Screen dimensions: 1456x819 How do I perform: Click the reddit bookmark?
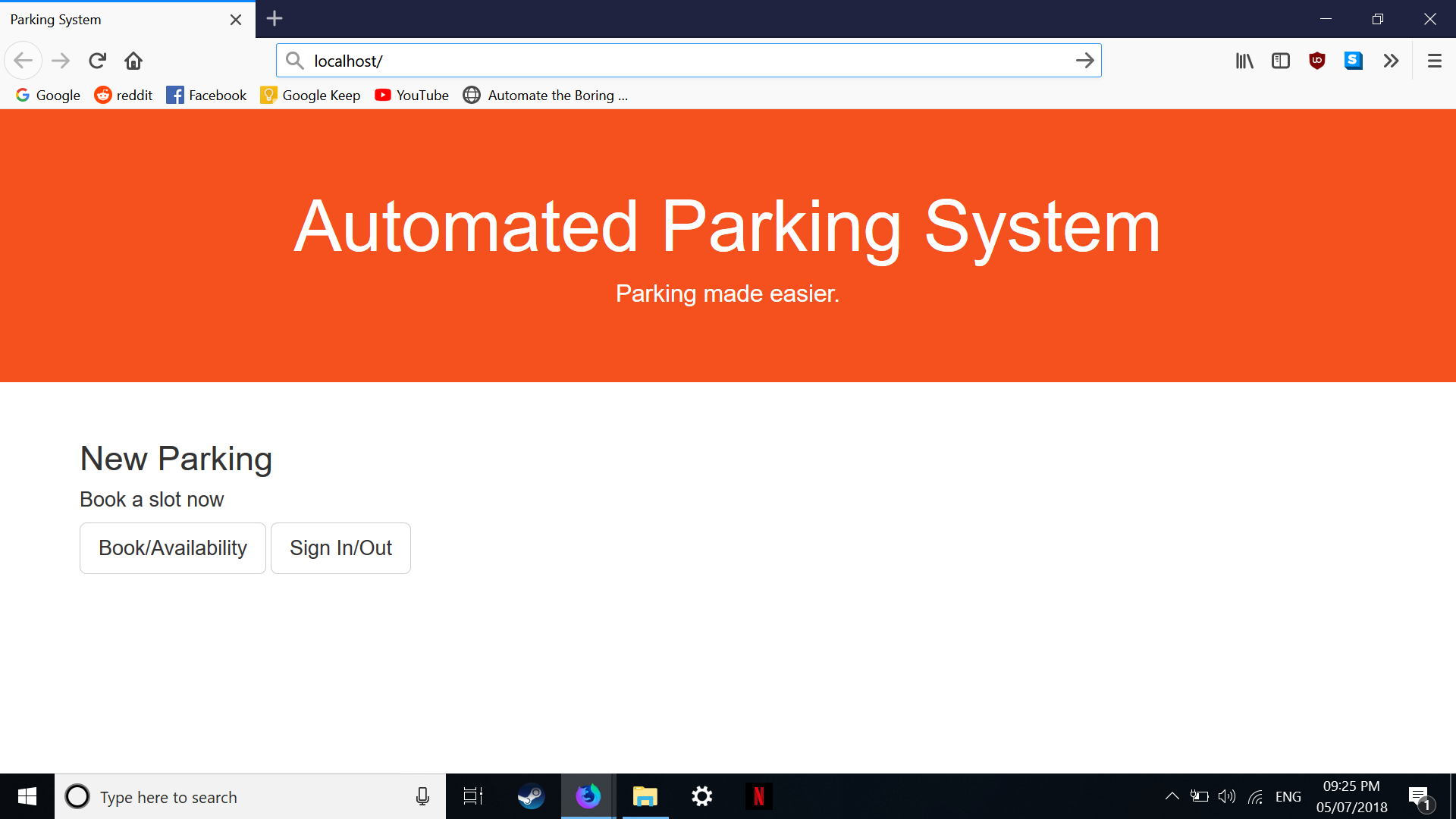121,95
